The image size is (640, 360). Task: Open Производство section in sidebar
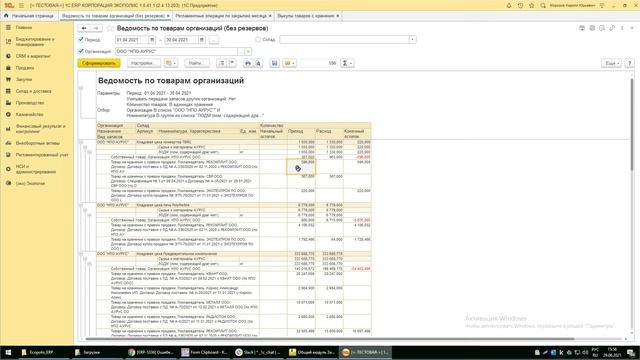point(30,103)
